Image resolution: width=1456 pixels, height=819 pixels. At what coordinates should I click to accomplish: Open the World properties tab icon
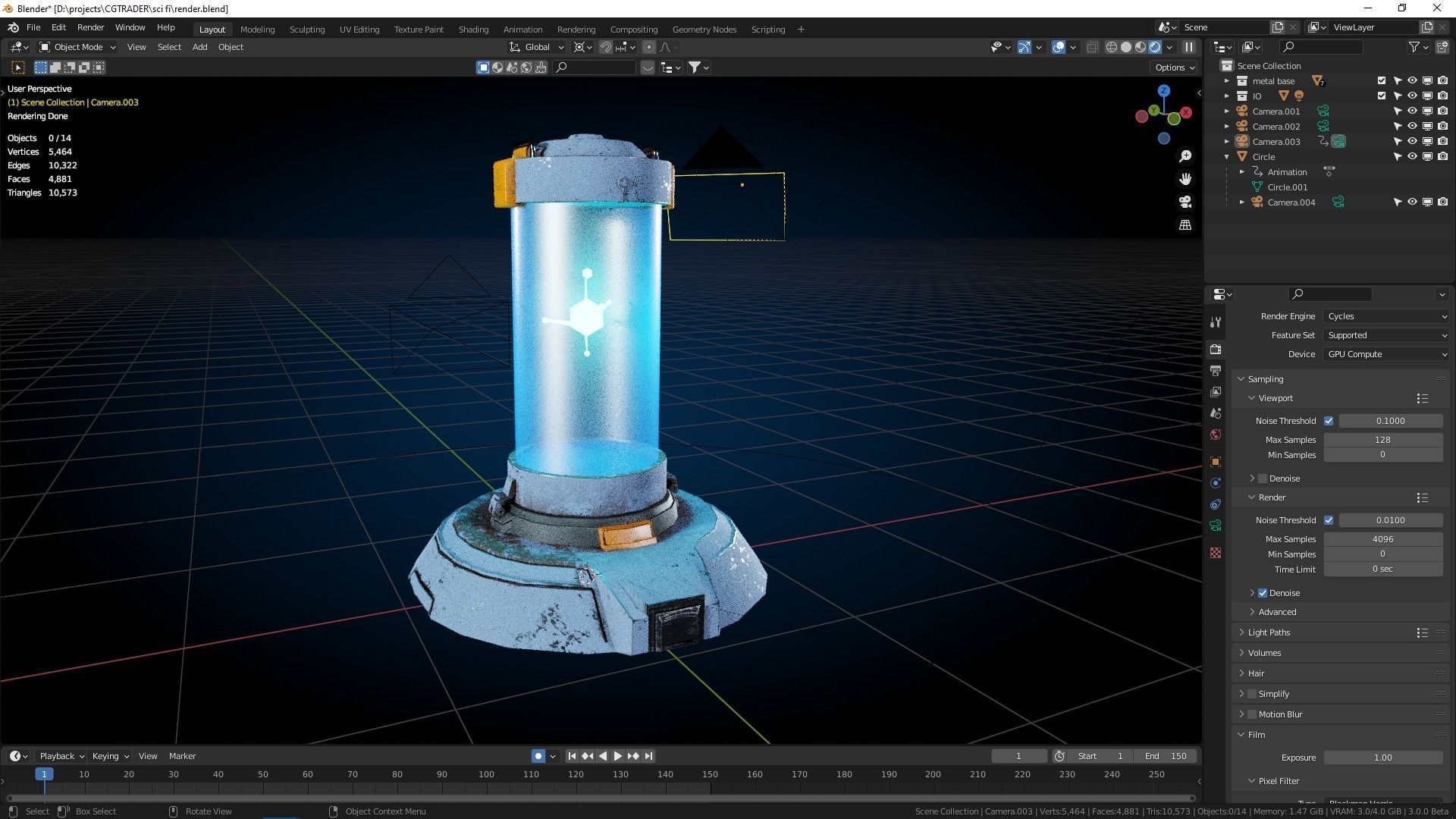point(1216,435)
